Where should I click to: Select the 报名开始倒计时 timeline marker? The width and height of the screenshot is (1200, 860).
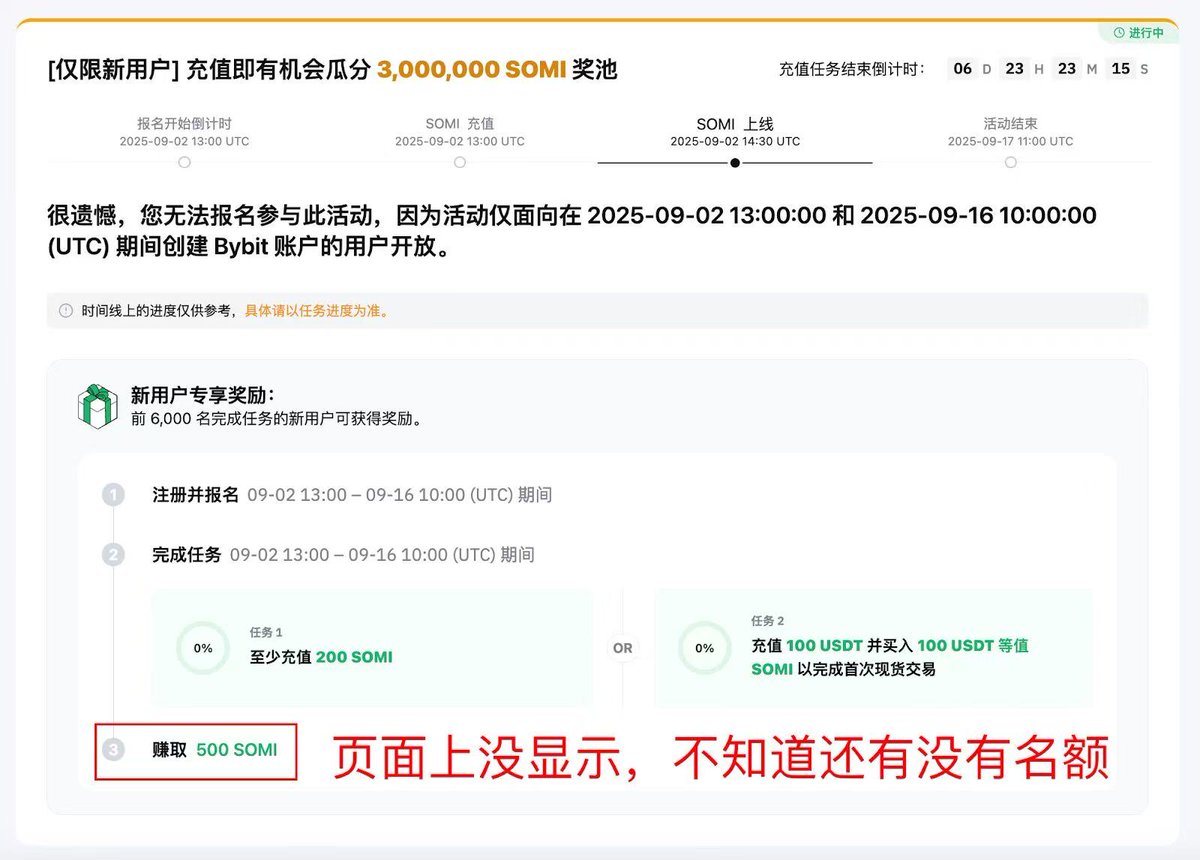click(x=184, y=162)
